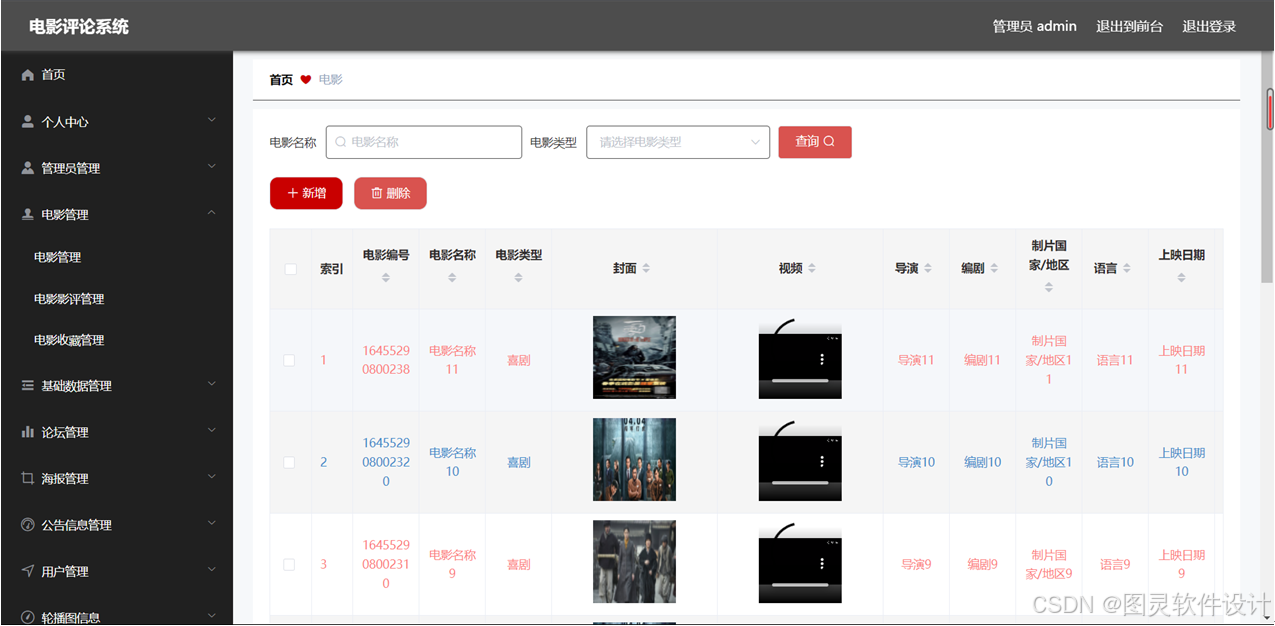1275x626 pixels.
Task: Sort by 电影名称 using its sort arrows
Action: click(x=452, y=277)
